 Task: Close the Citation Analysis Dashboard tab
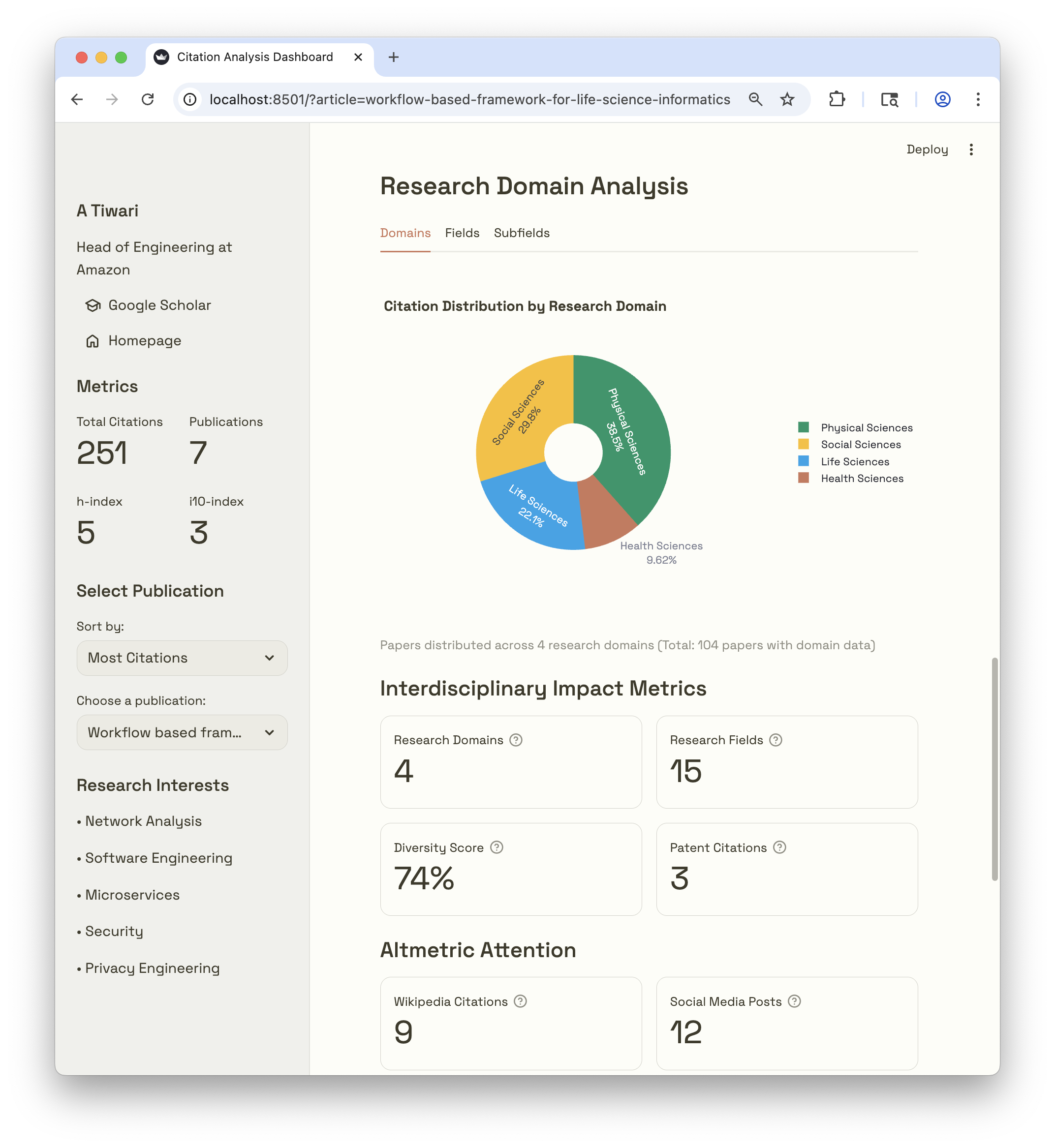[358, 57]
